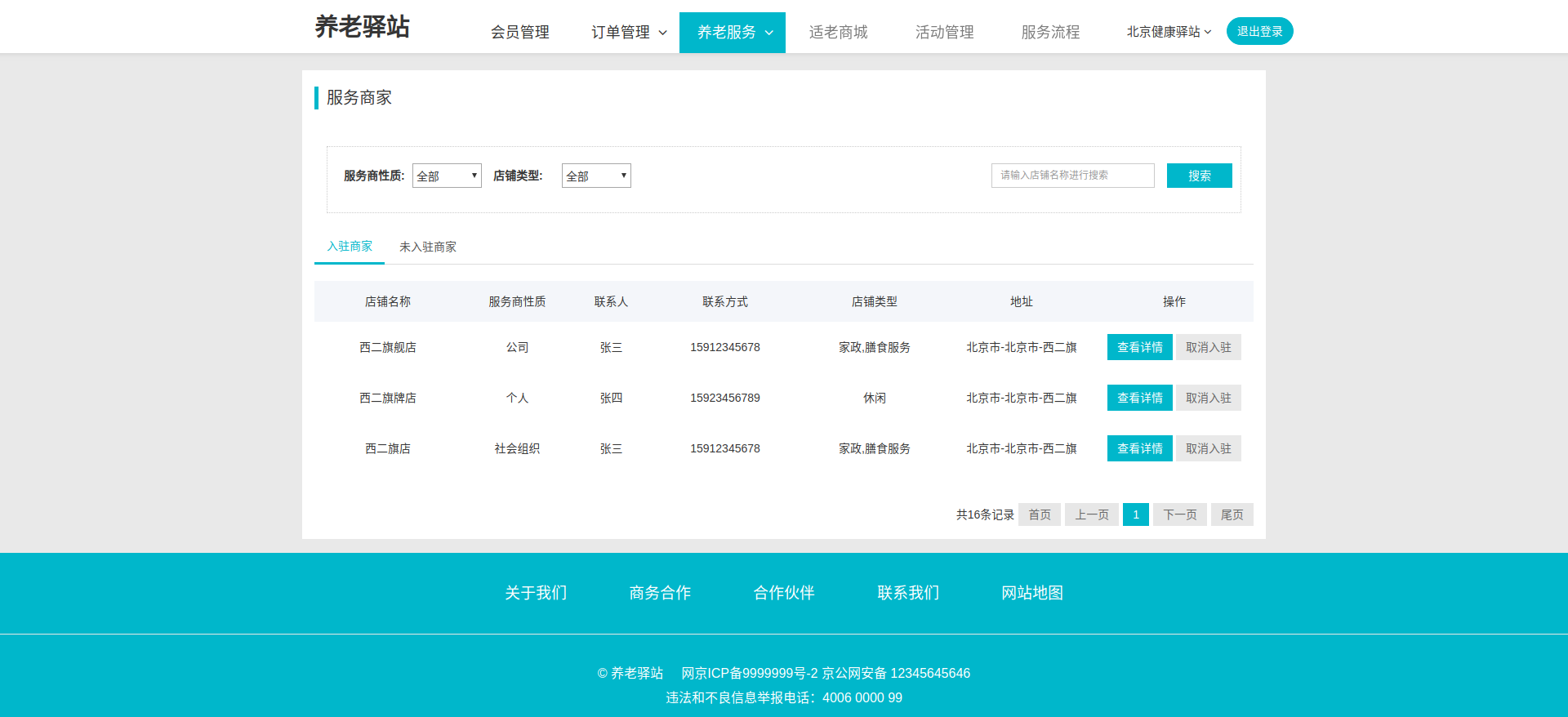The image size is (1568, 717).
Task: Click the 养老驿站 site logo
Action: coord(362,27)
